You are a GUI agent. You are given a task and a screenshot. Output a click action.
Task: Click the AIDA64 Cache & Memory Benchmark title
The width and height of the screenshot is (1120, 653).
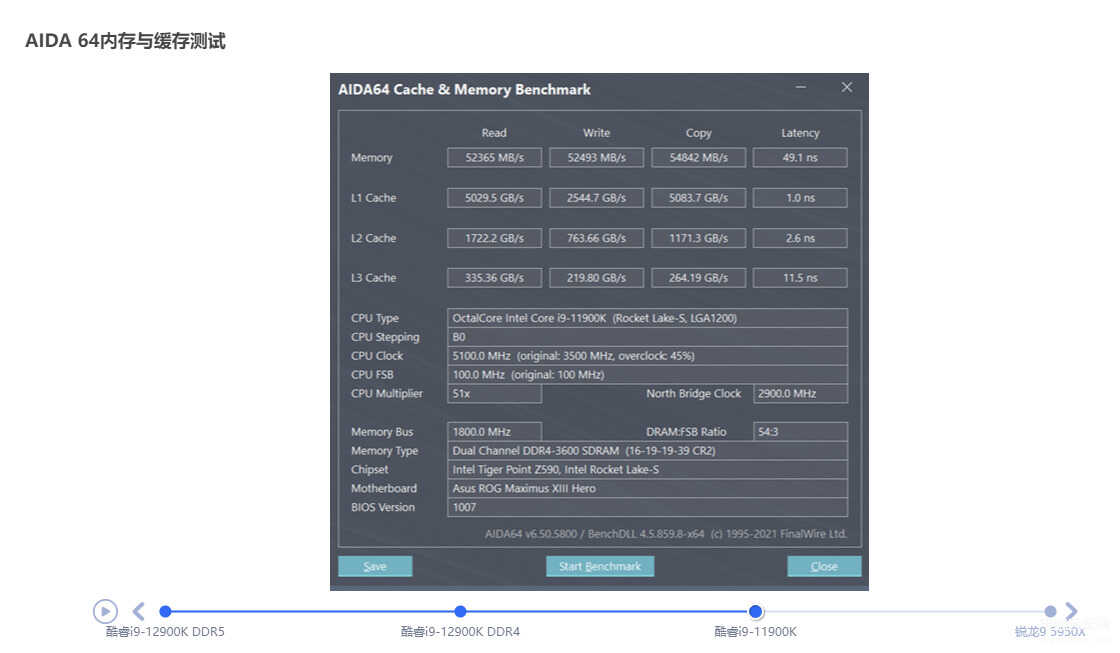click(464, 89)
